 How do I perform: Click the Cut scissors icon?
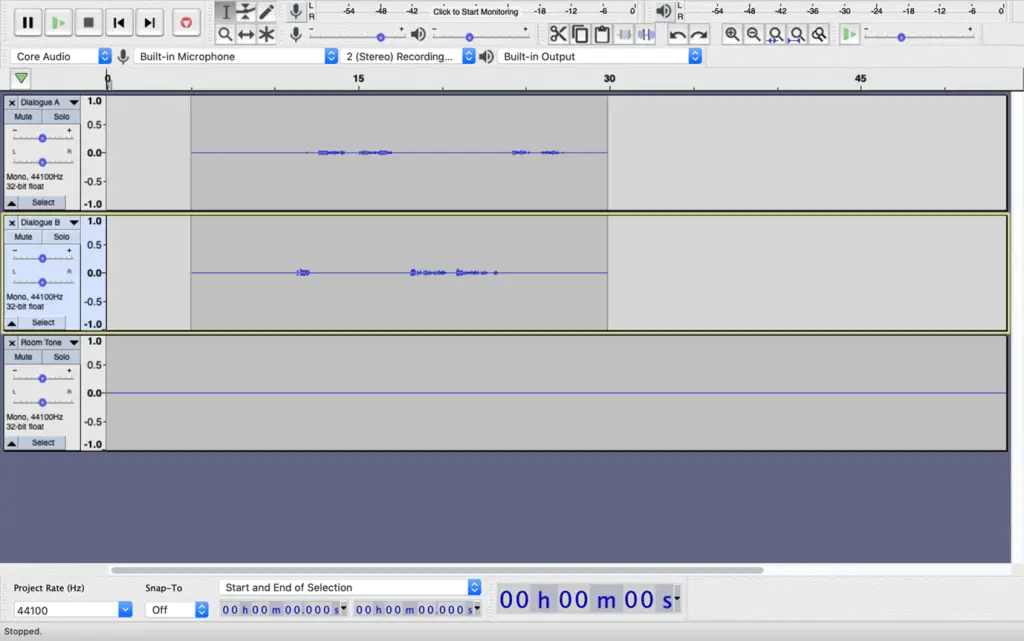pyautogui.click(x=558, y=34)
